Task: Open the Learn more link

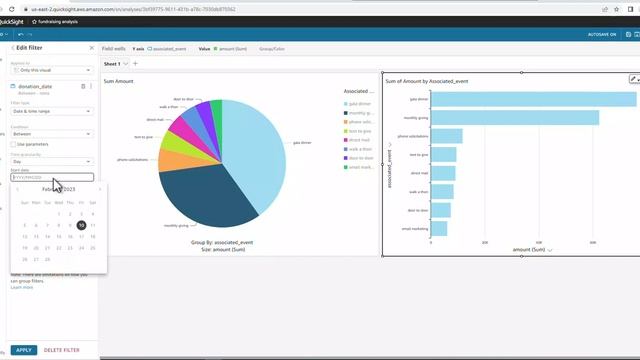Action: [x=22, y=287]
